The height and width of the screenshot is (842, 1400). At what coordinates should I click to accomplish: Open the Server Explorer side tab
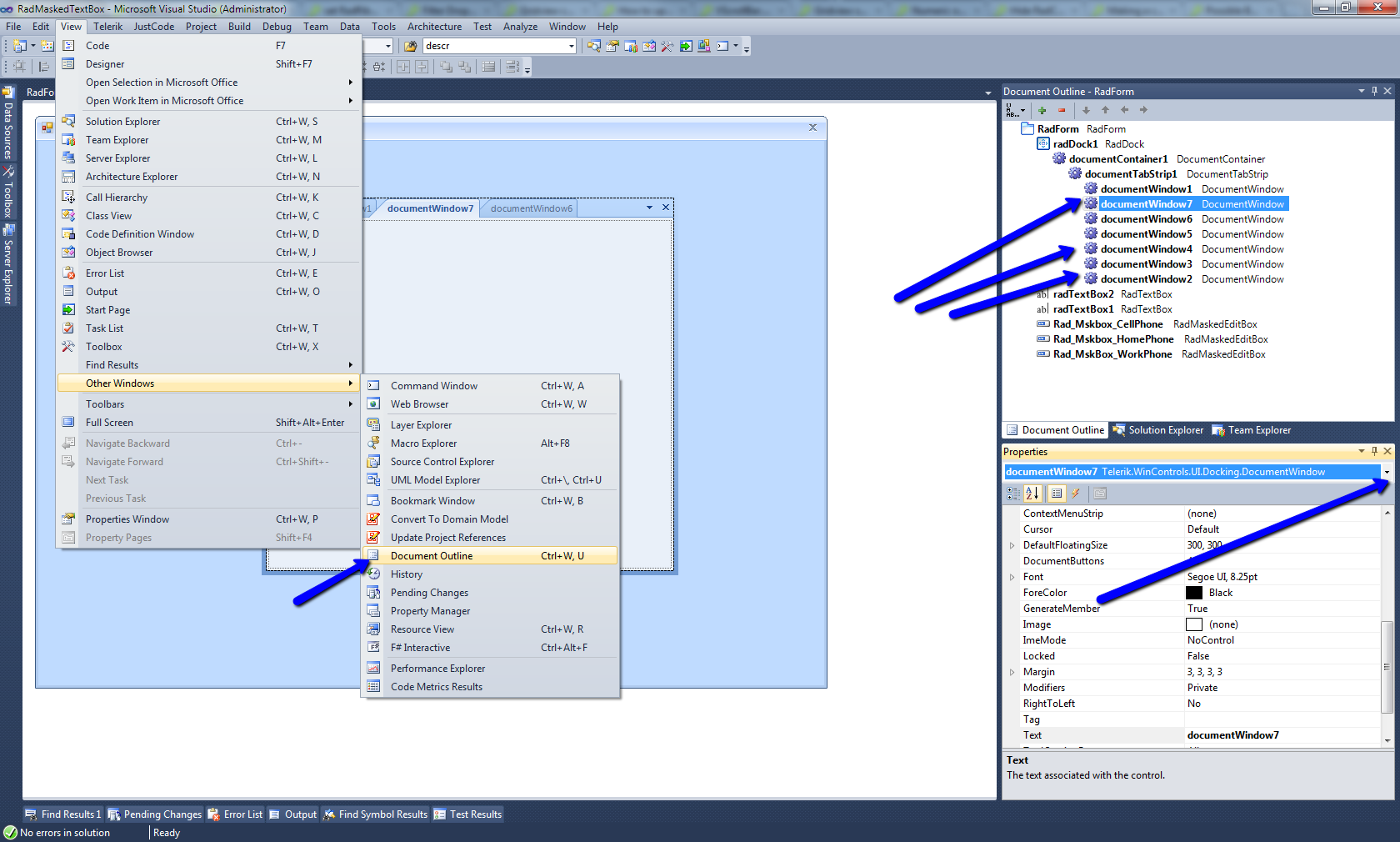tap(8, 264)
